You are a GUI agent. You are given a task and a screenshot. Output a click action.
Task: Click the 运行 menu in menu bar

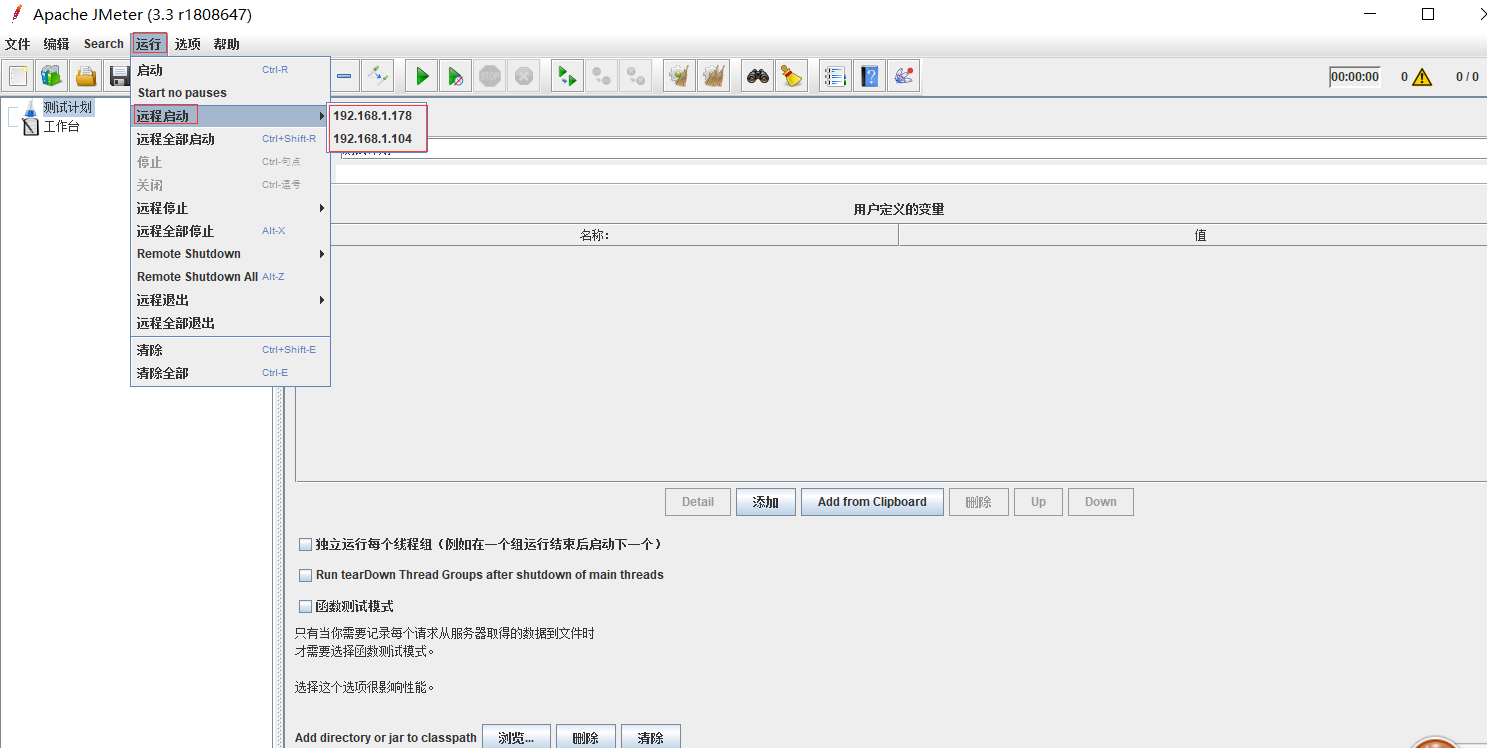[149, 44]
